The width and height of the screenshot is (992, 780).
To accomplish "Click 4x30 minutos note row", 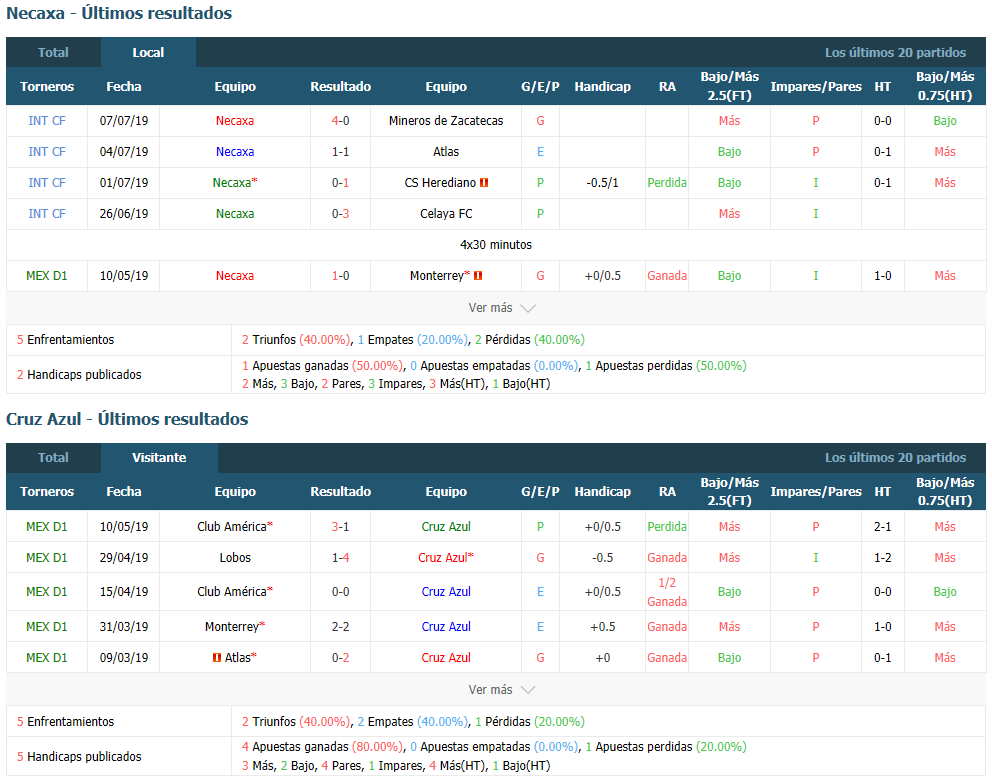I will [496, 245].
